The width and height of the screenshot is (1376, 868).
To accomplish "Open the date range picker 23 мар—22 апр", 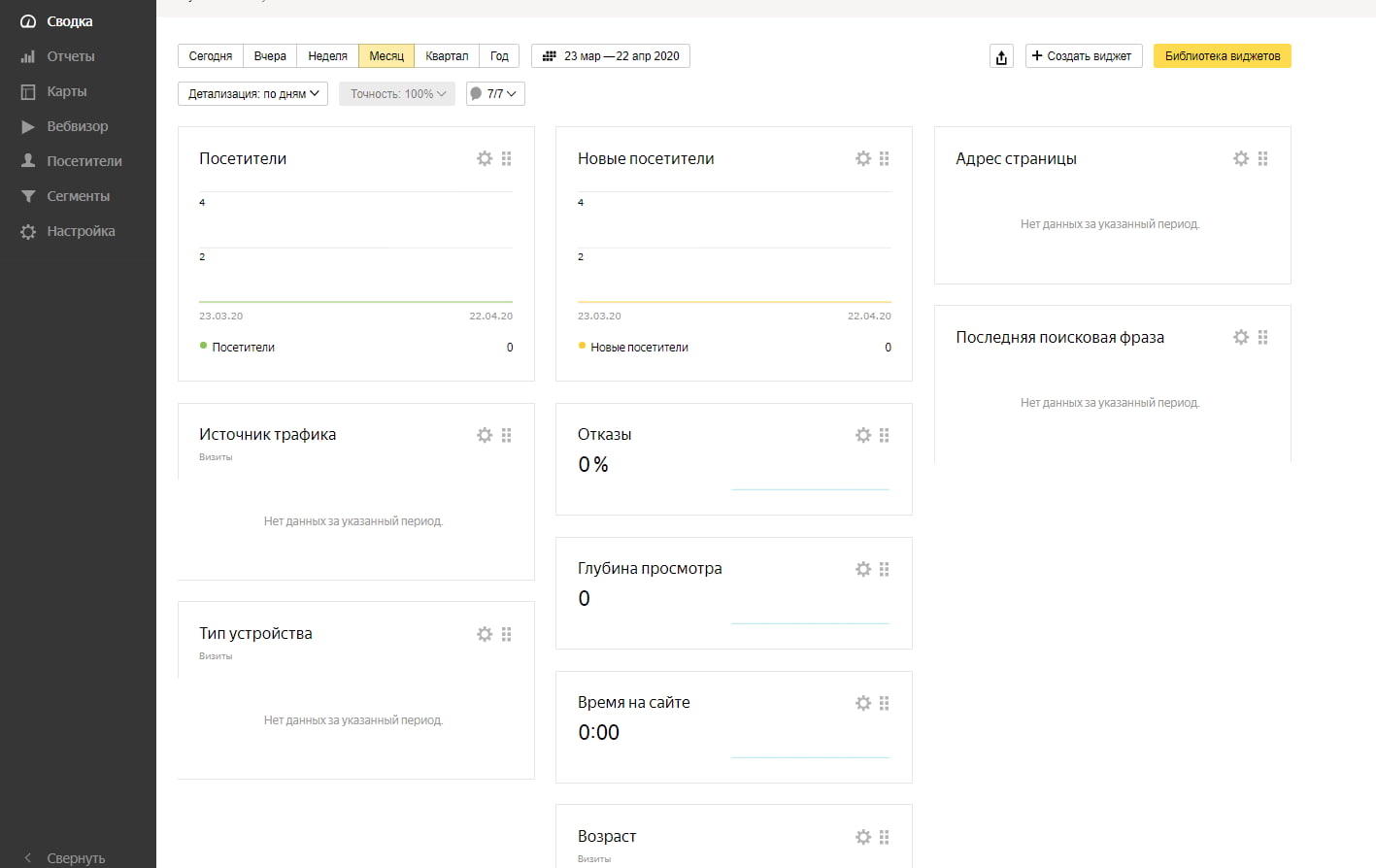I will (x=611, y=56).
